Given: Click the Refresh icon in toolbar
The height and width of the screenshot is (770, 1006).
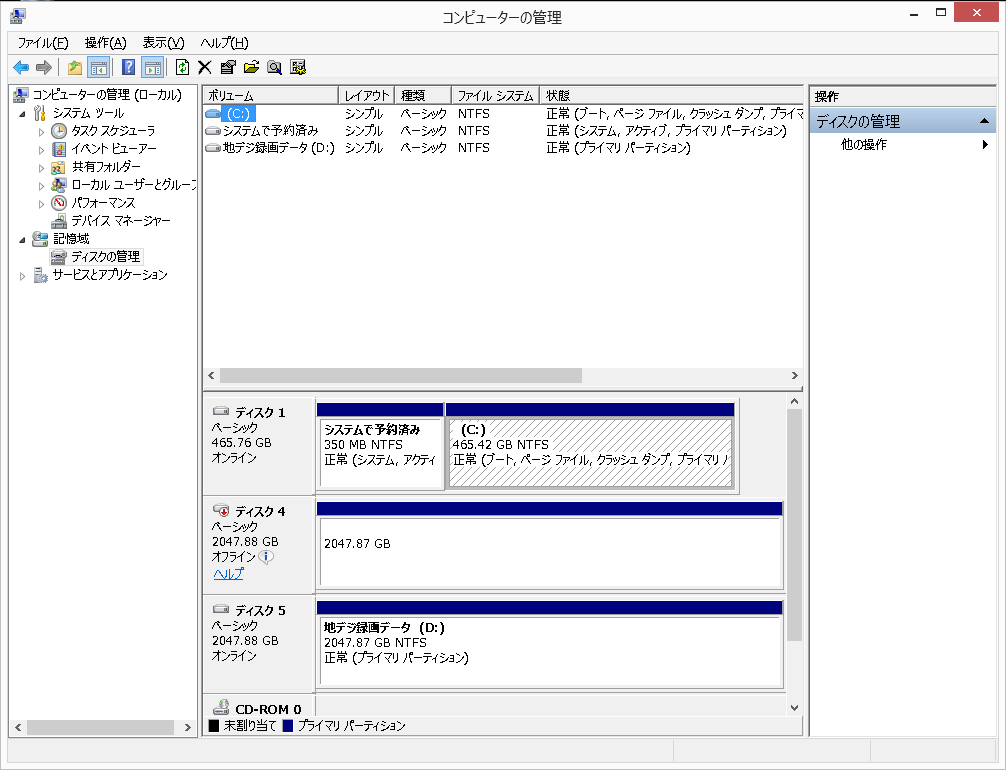Looking at the screenshot, I should [182, 67].
